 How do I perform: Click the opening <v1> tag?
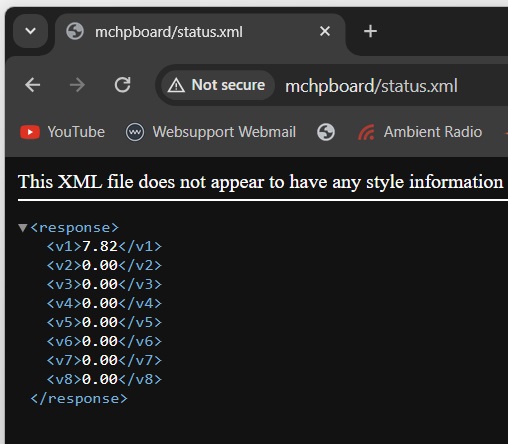pos(64,247)
